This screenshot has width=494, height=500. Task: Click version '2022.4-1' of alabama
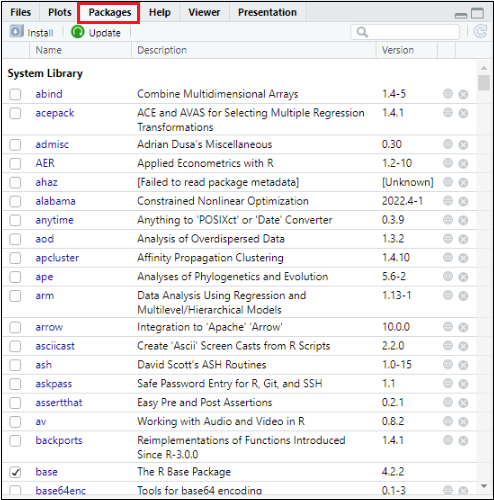402,201
